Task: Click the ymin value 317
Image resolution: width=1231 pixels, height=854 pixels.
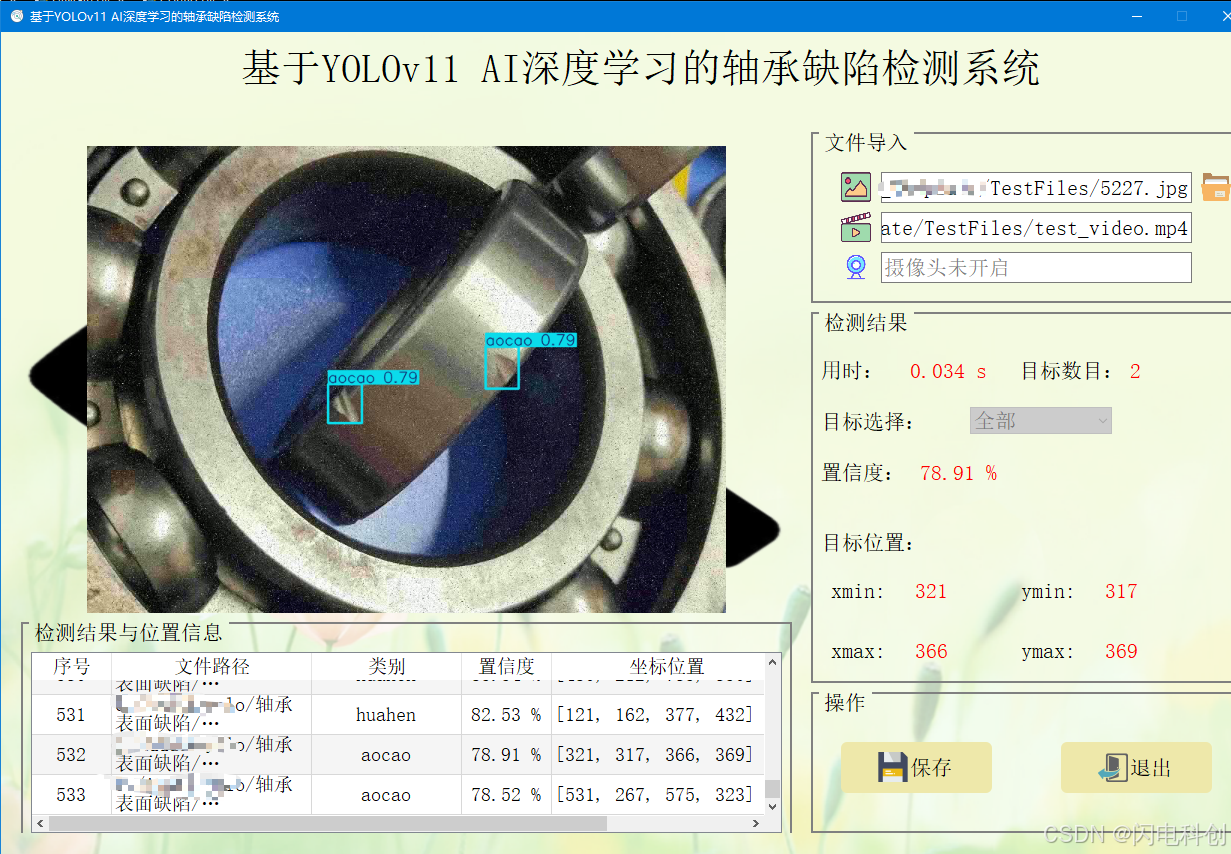Action: click(x=1121, y=591)
